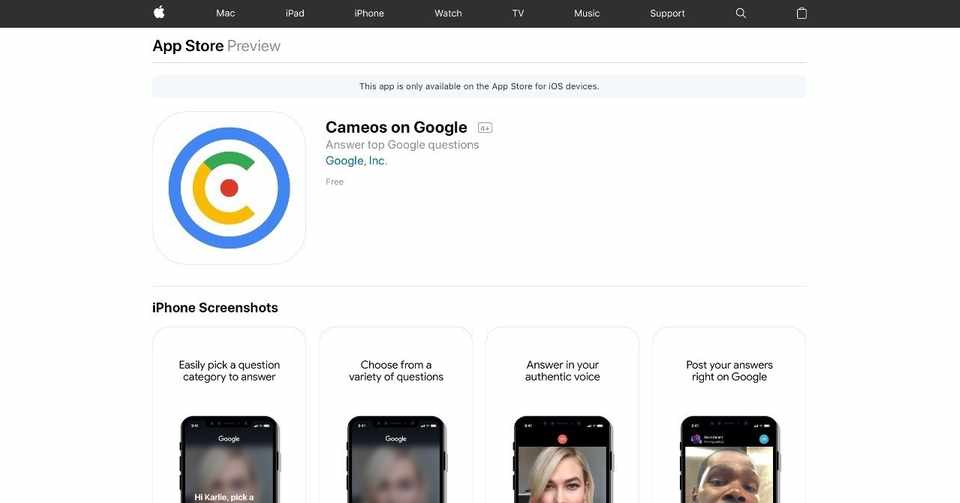960x503 pixels.
Task: Click the iPhone Screenshots heading
Action: pos(215,308)
